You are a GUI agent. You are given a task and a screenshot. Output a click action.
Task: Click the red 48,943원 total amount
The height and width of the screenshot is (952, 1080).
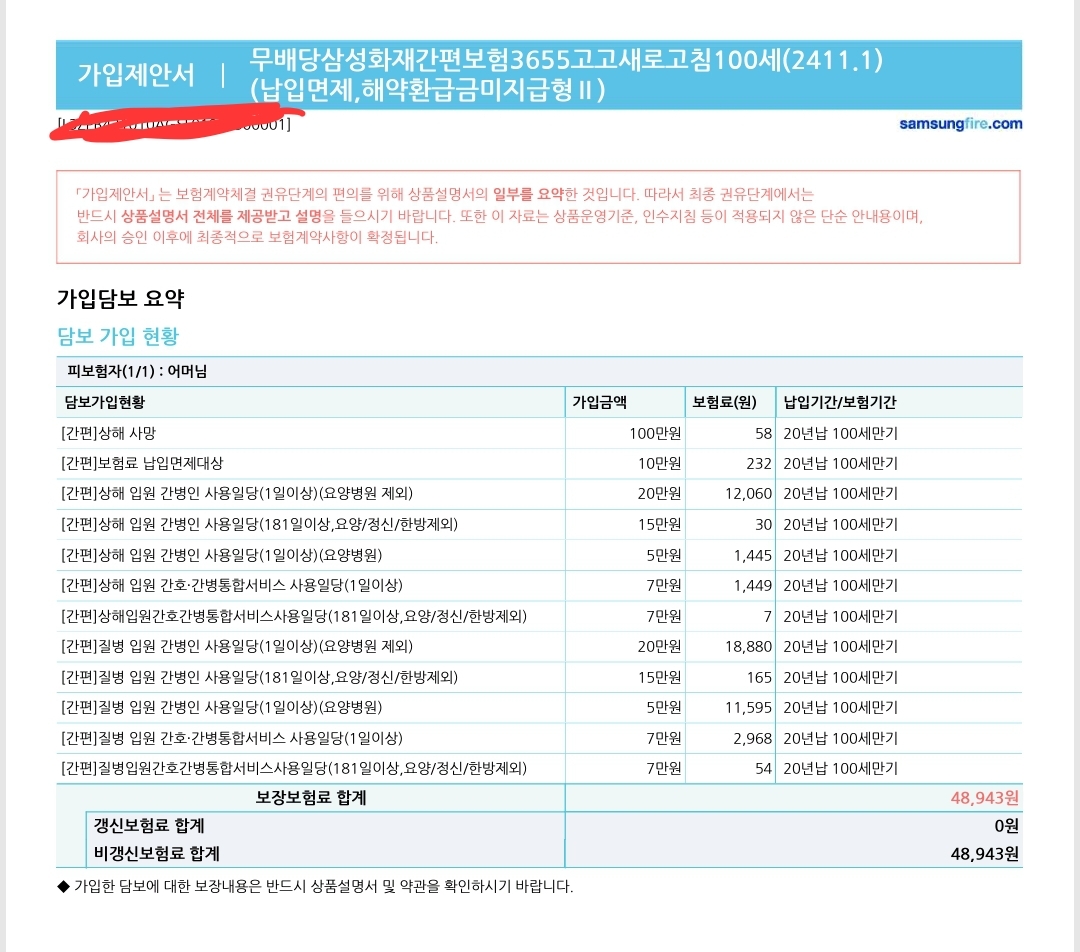[984, 797]
